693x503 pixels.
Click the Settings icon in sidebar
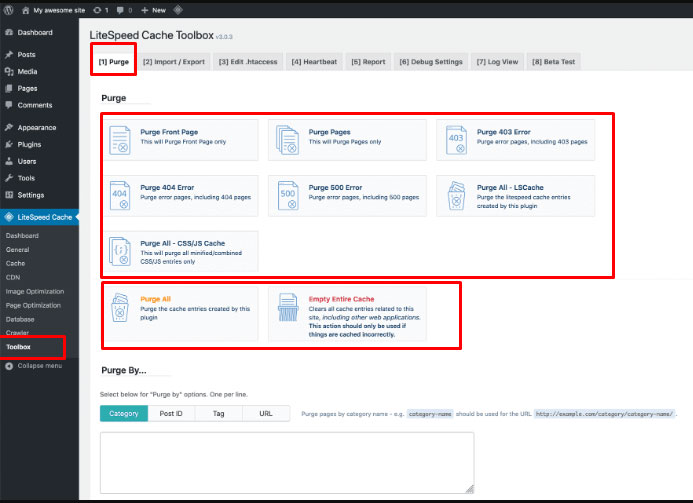tap(9, 195)
